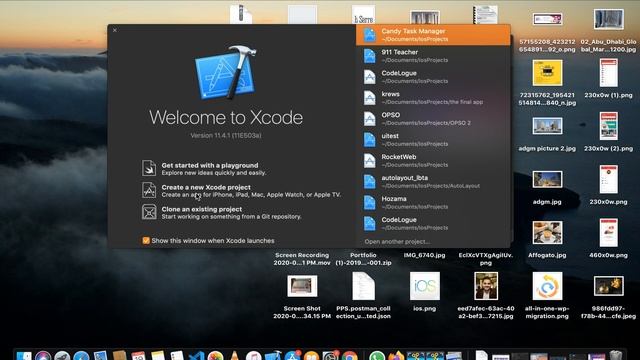The height and width of the screenshot is (360, 640).
Task: Open Google Chrome from the Dock
Action: click(349, 356)
